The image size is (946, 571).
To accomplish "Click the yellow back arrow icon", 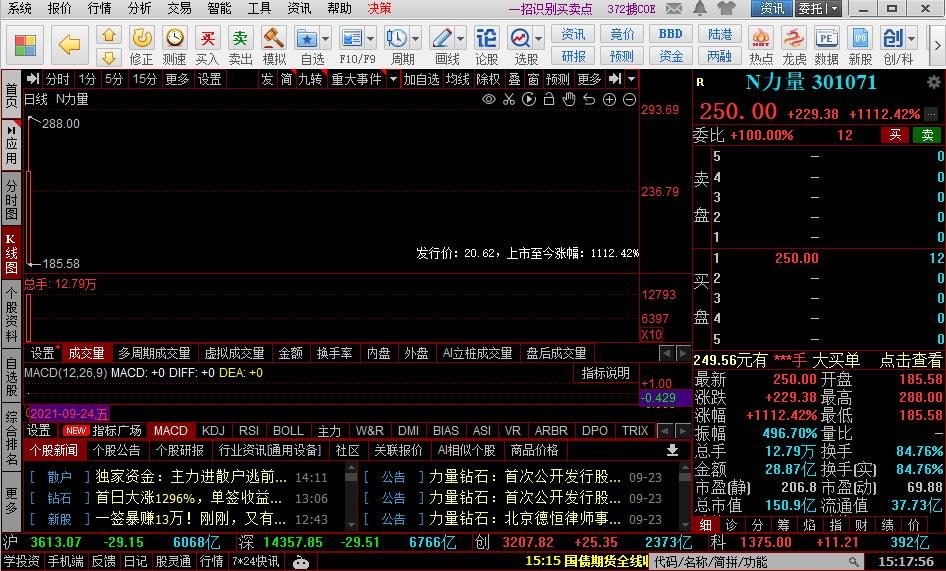I will pyautogui.click(x=69, y=45).
